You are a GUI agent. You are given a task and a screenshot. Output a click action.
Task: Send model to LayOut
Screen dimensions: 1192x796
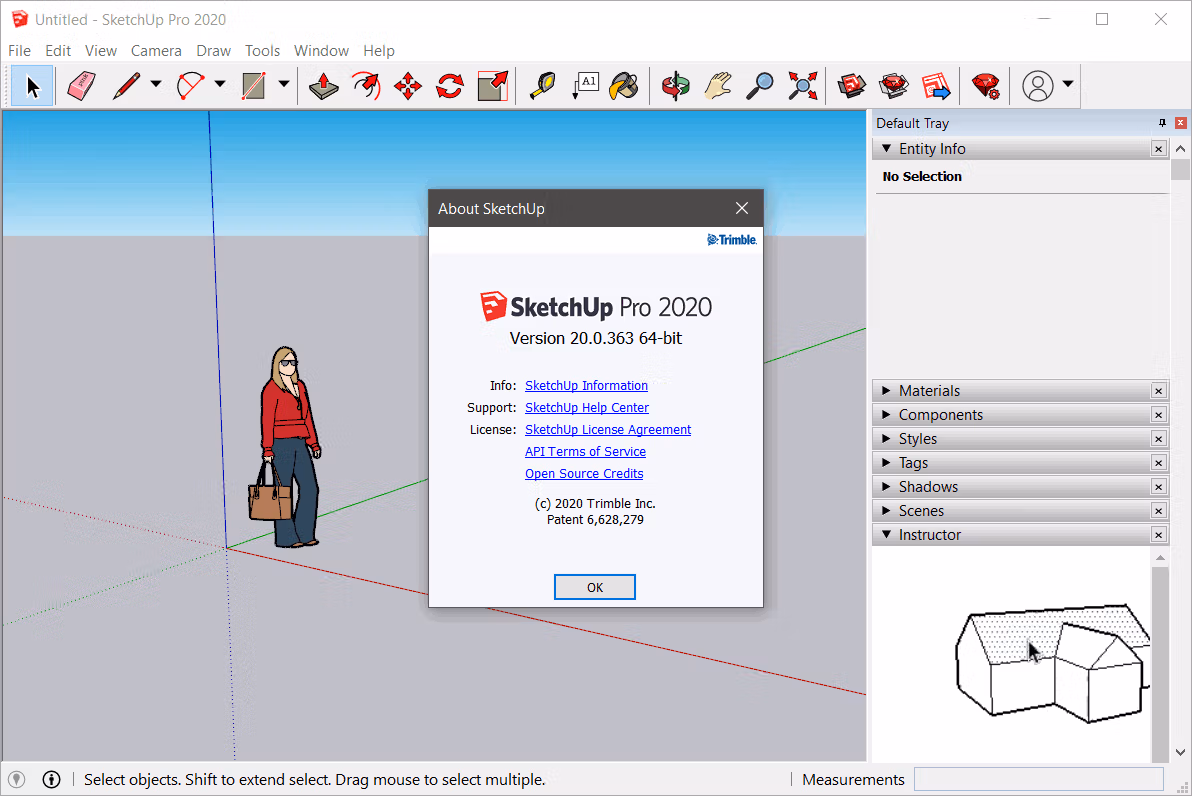[x=936, y=86]
